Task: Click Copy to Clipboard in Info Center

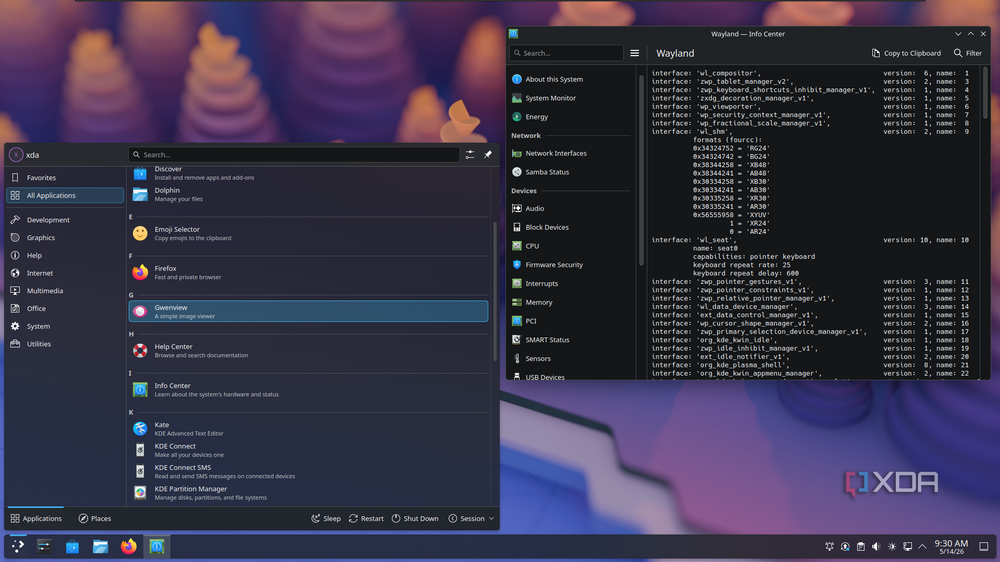Action: click(906, 53)
